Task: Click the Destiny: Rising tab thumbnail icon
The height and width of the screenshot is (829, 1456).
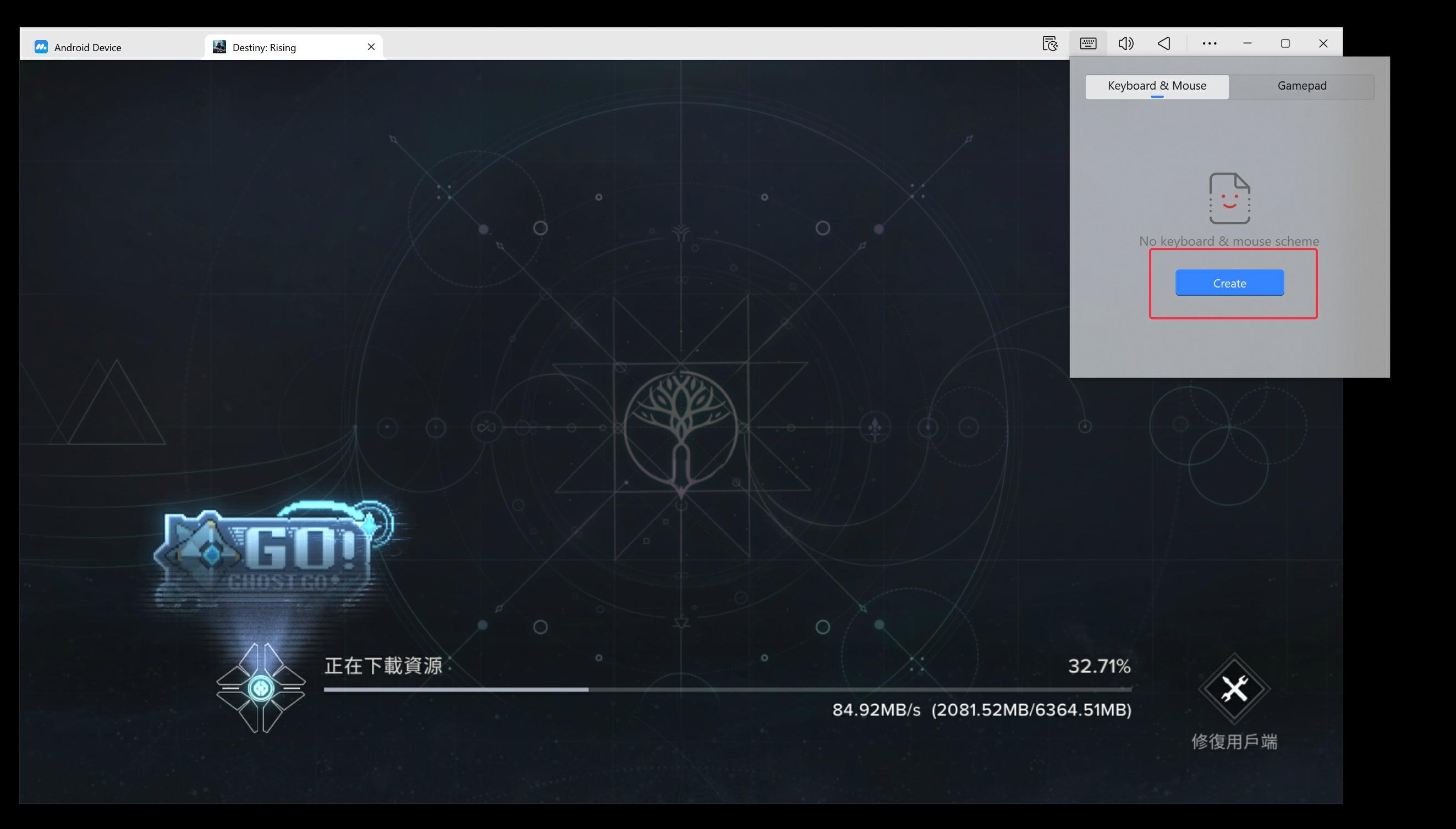Action: tap(219, 47)
